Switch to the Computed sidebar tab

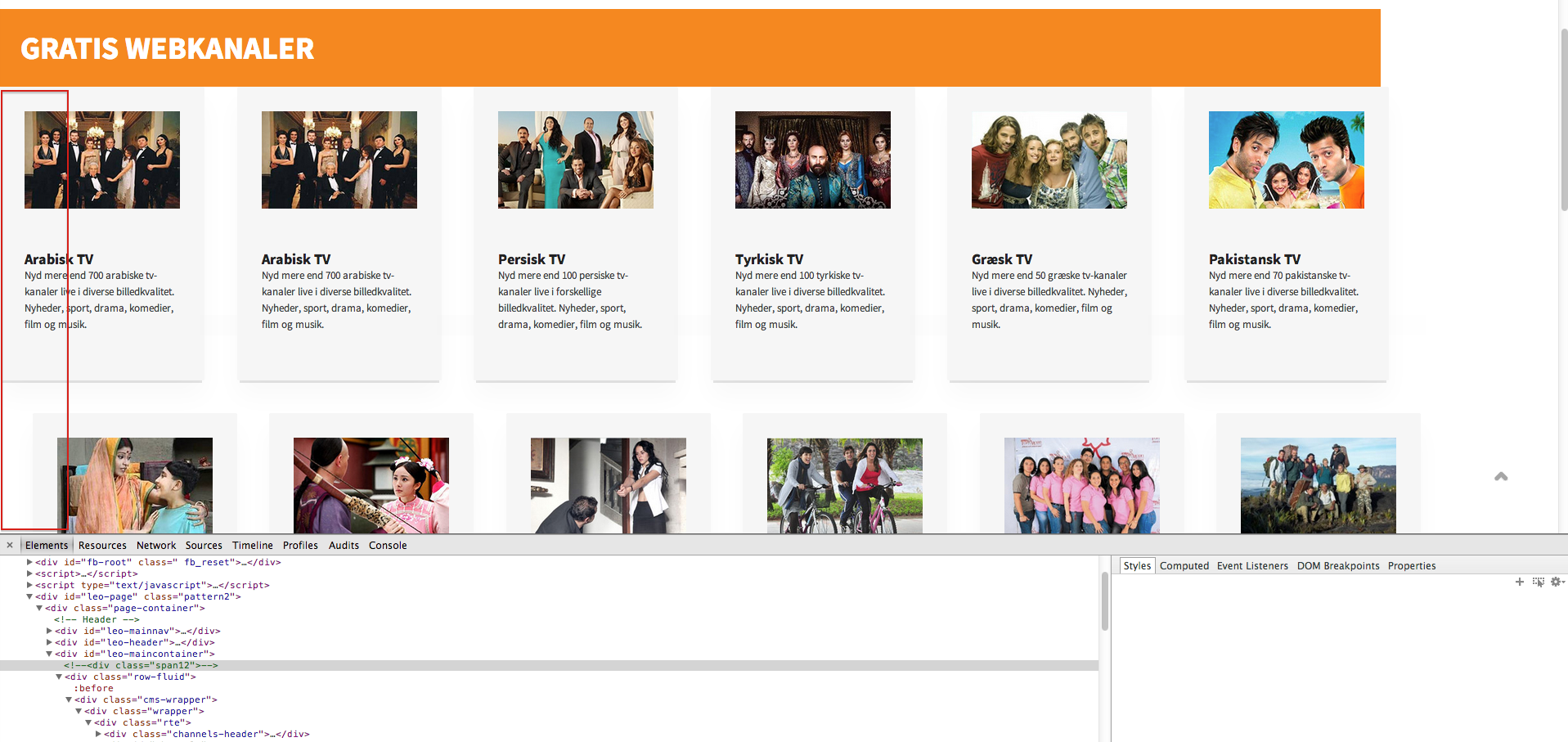pos(1184,565)
